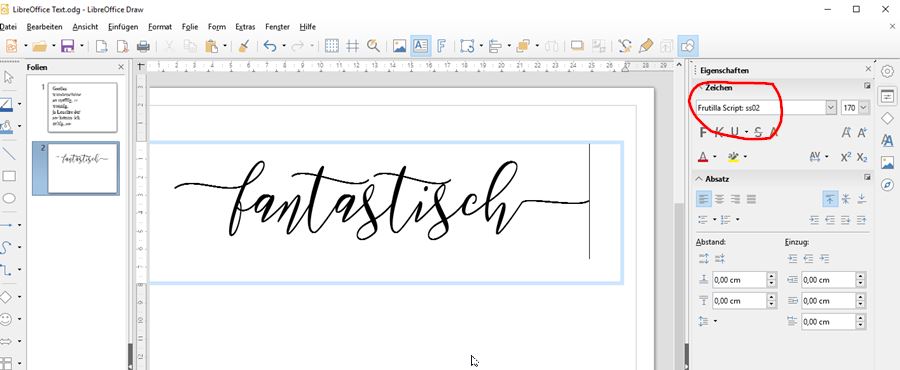900x370 pixels.
Task: Expand the font name dropdown
Action: (831, 107)
